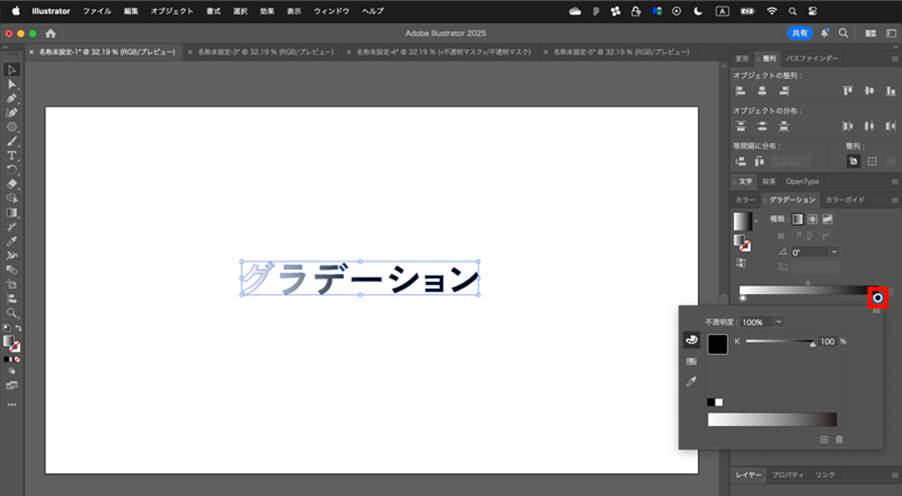The width and height of the screenshot is (902, 496).
Task: Select the Direct Selection tool
Action: coord(12,84)
